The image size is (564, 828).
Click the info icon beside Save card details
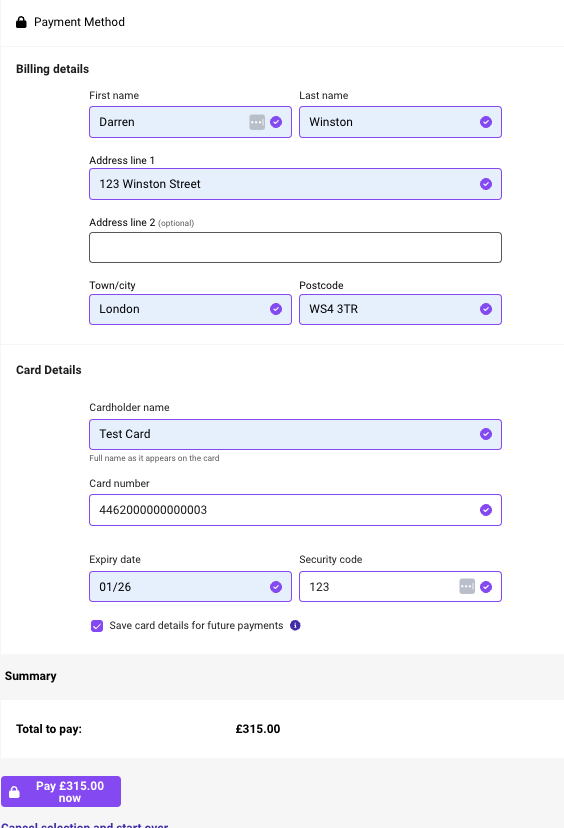pyautogui.click(x=295, y=625)
